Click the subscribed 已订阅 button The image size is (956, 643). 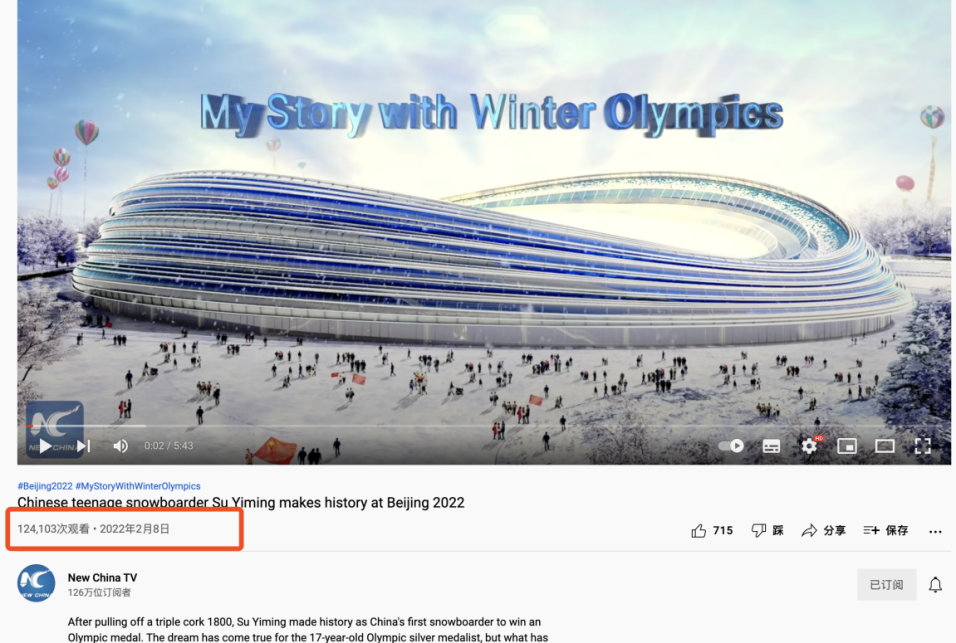point(886,585)
